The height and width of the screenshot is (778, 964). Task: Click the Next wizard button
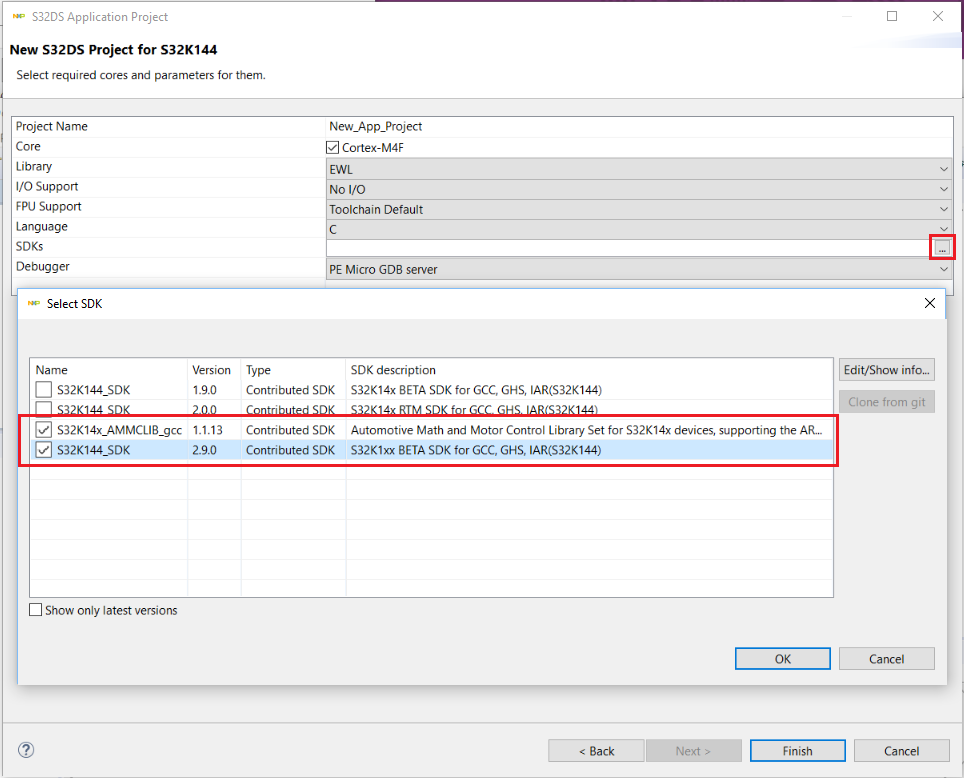click(x=693, y=751)
